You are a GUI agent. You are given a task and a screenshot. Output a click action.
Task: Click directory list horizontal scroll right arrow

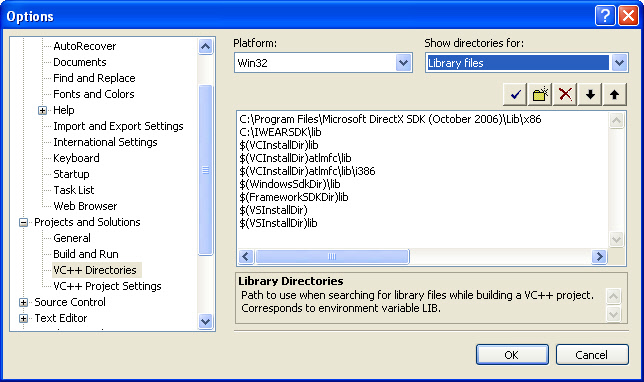(599, 257)
